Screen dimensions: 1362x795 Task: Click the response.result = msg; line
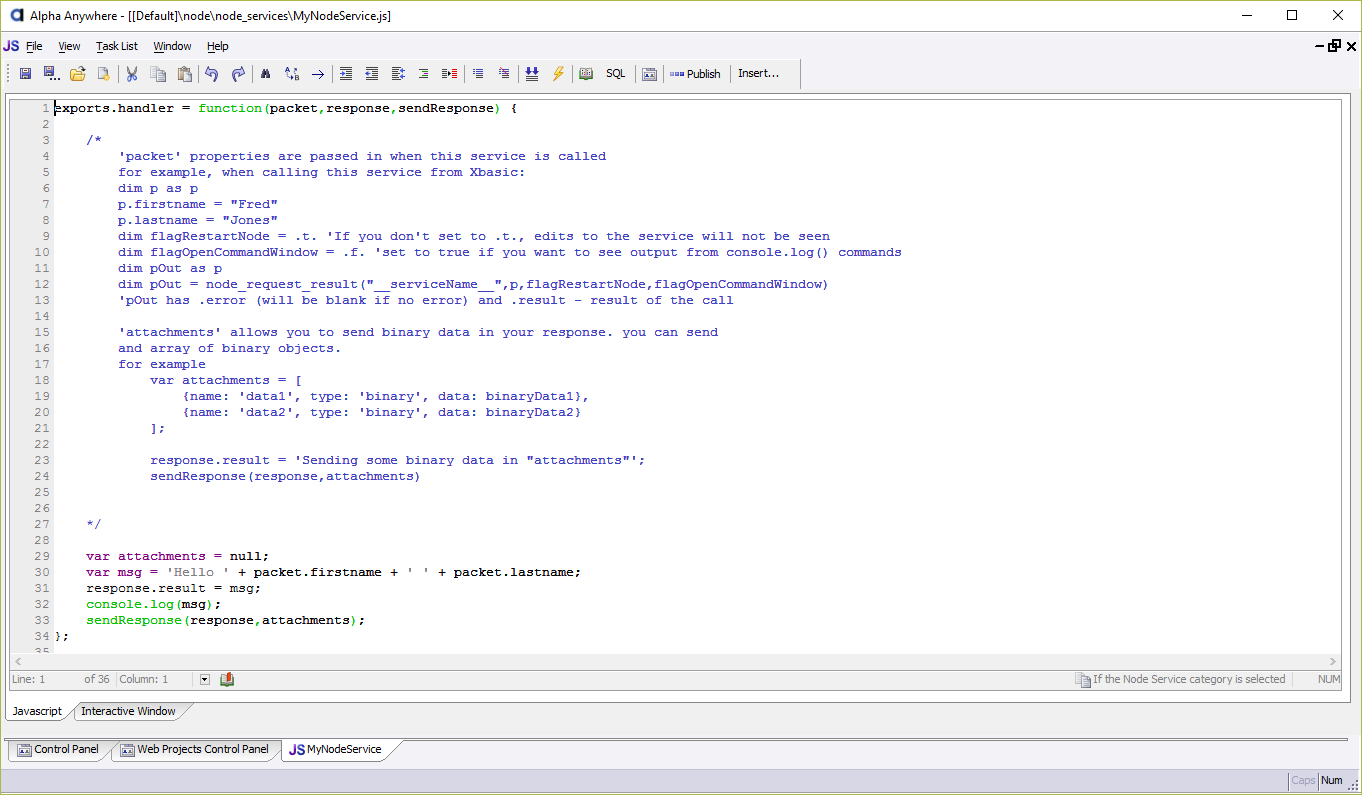coord(173,588)
